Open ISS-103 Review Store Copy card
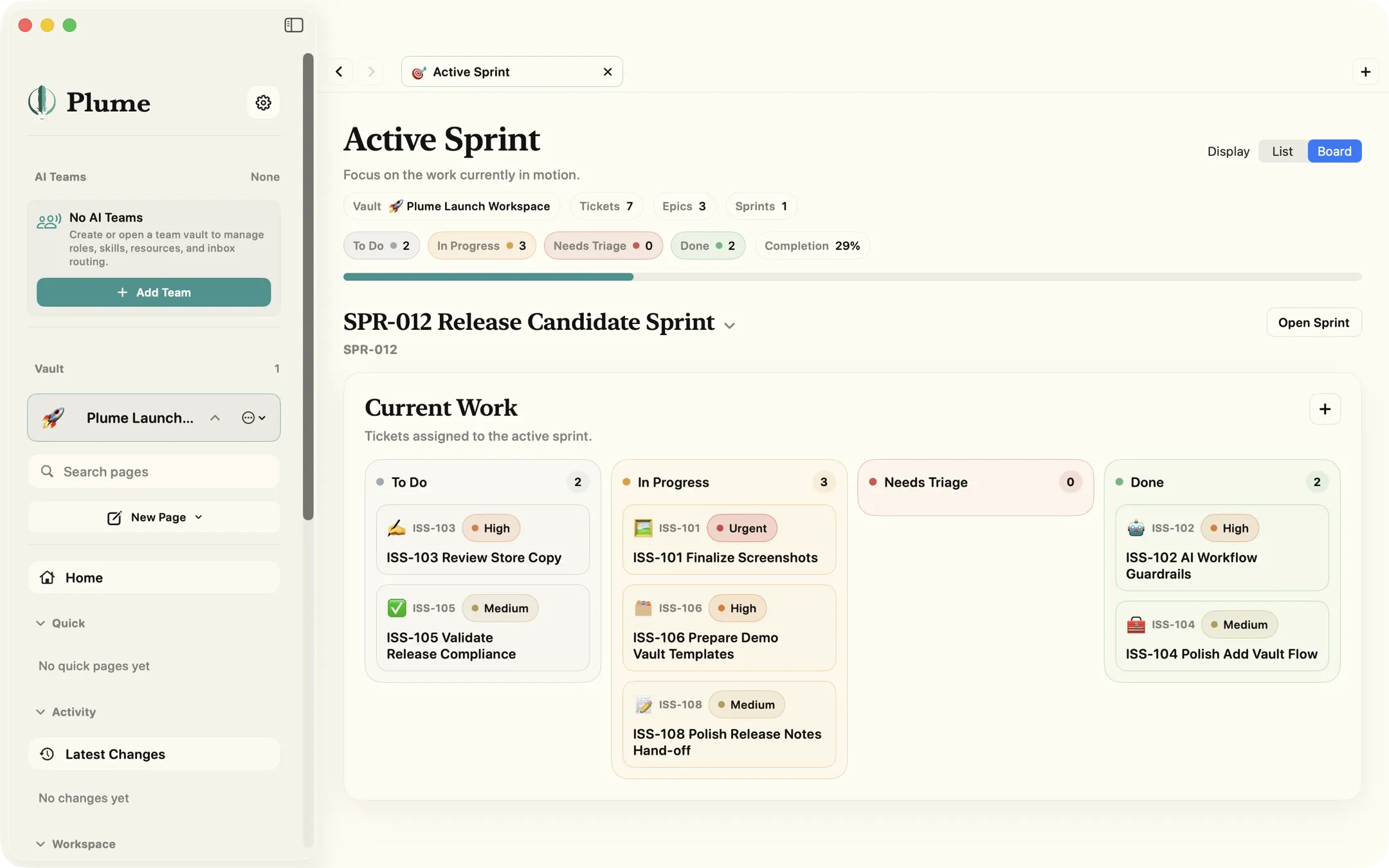 point(483,539)
